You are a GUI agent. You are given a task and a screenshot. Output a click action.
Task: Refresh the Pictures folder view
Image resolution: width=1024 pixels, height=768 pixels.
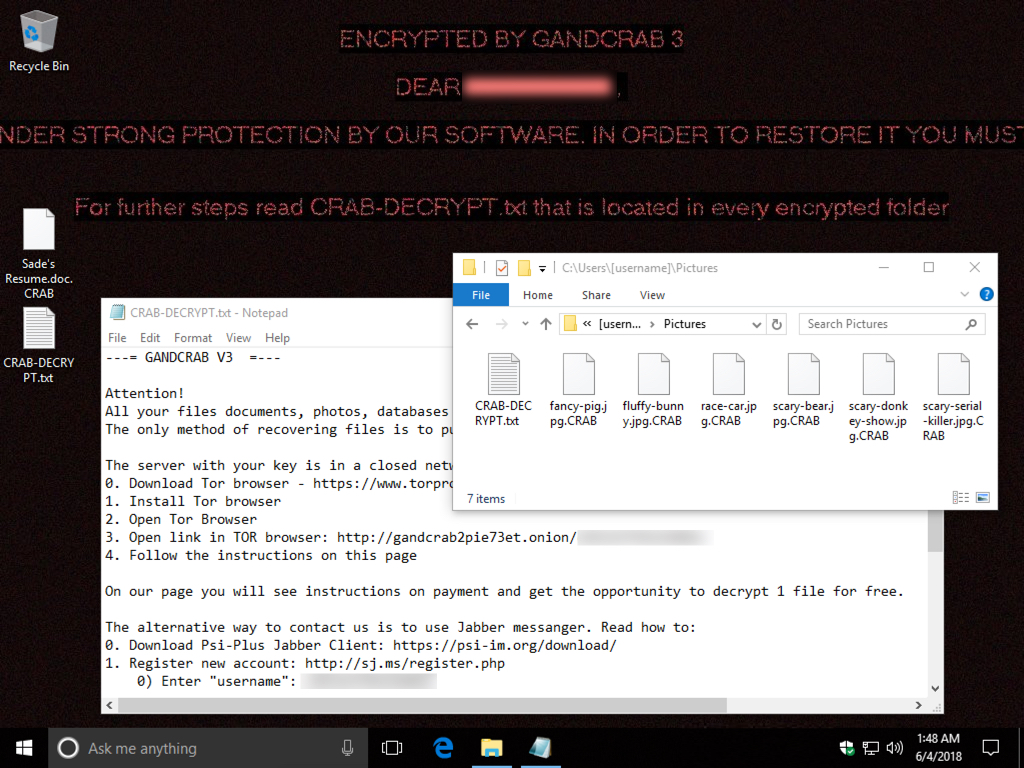tap(776, 324)
